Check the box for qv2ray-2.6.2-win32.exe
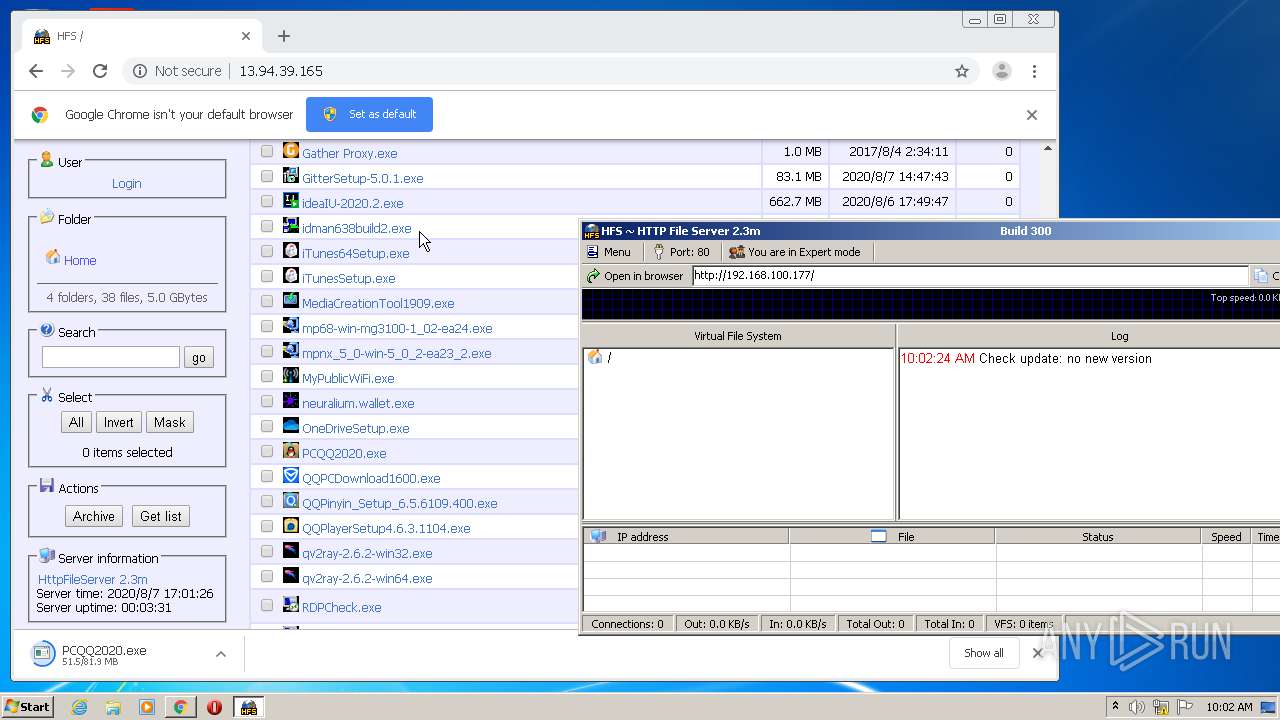The image size is (1280, 720). click(x=267, y=551)
